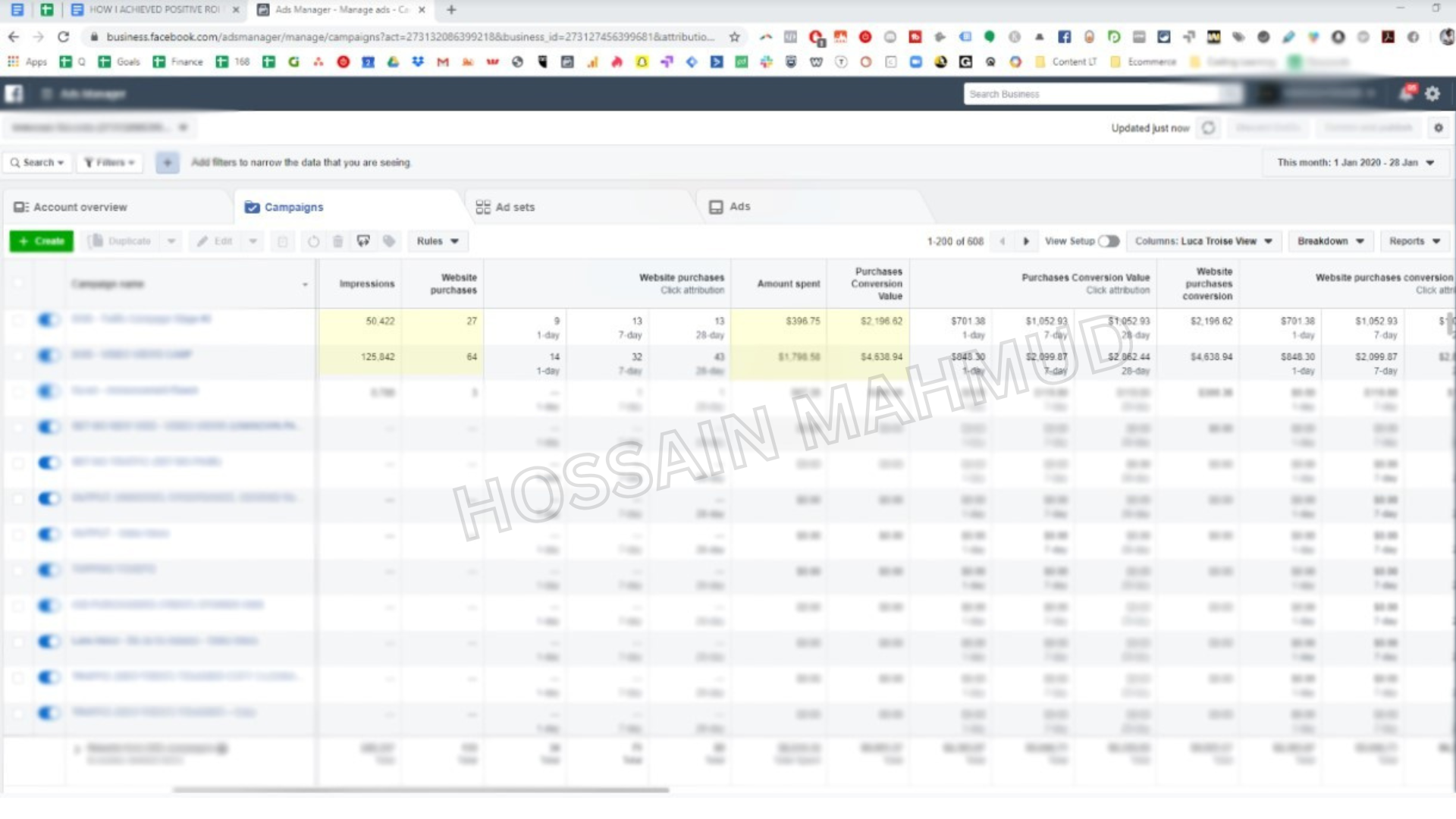The image size is (1456, 819).
Task: Click the tag label icon in toolbar
Action: coord(389,241)
